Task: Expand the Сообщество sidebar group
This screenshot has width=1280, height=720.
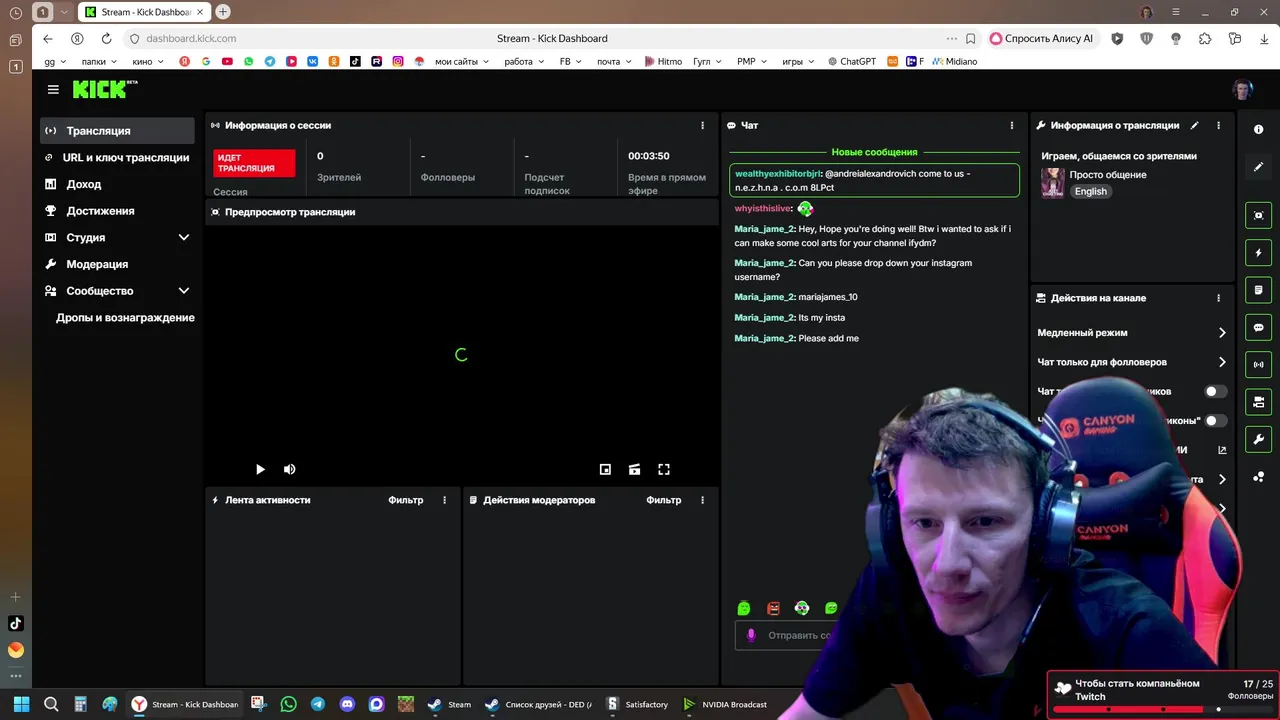Action: [117, 291]
